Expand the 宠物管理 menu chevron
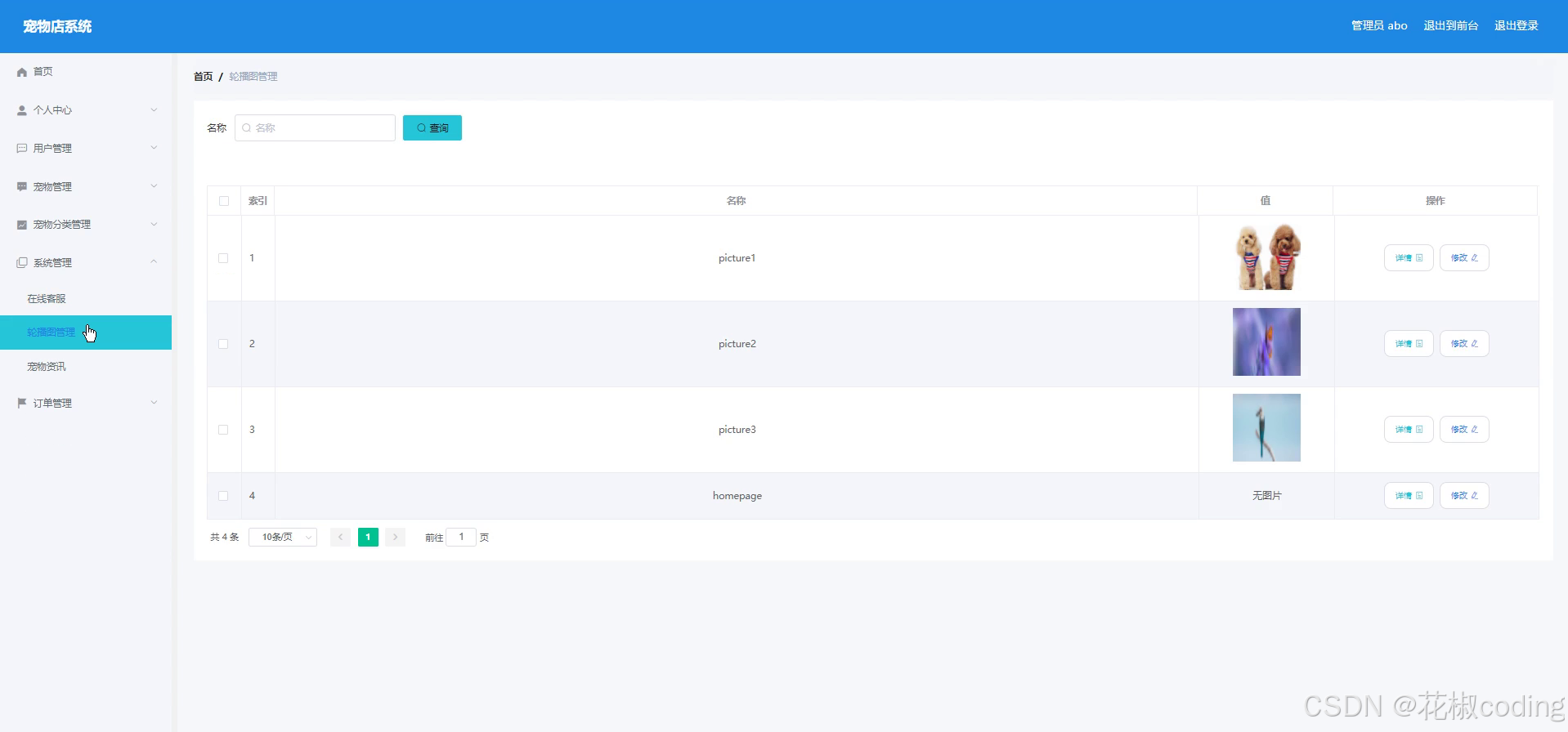Viewport: 1568px width, 732px height. coord(154,186)
